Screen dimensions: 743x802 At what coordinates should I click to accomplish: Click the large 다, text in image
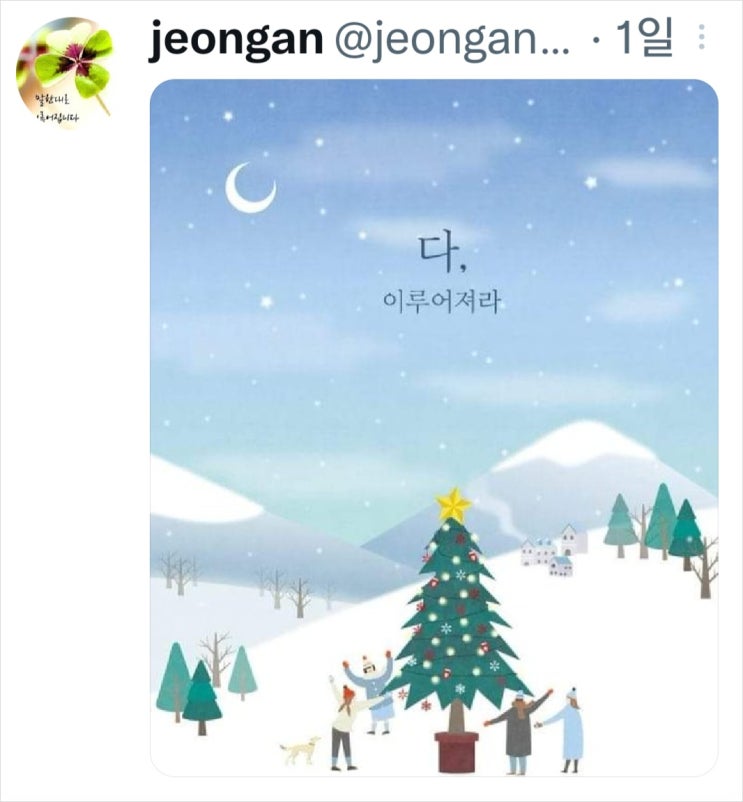(442, 254)
